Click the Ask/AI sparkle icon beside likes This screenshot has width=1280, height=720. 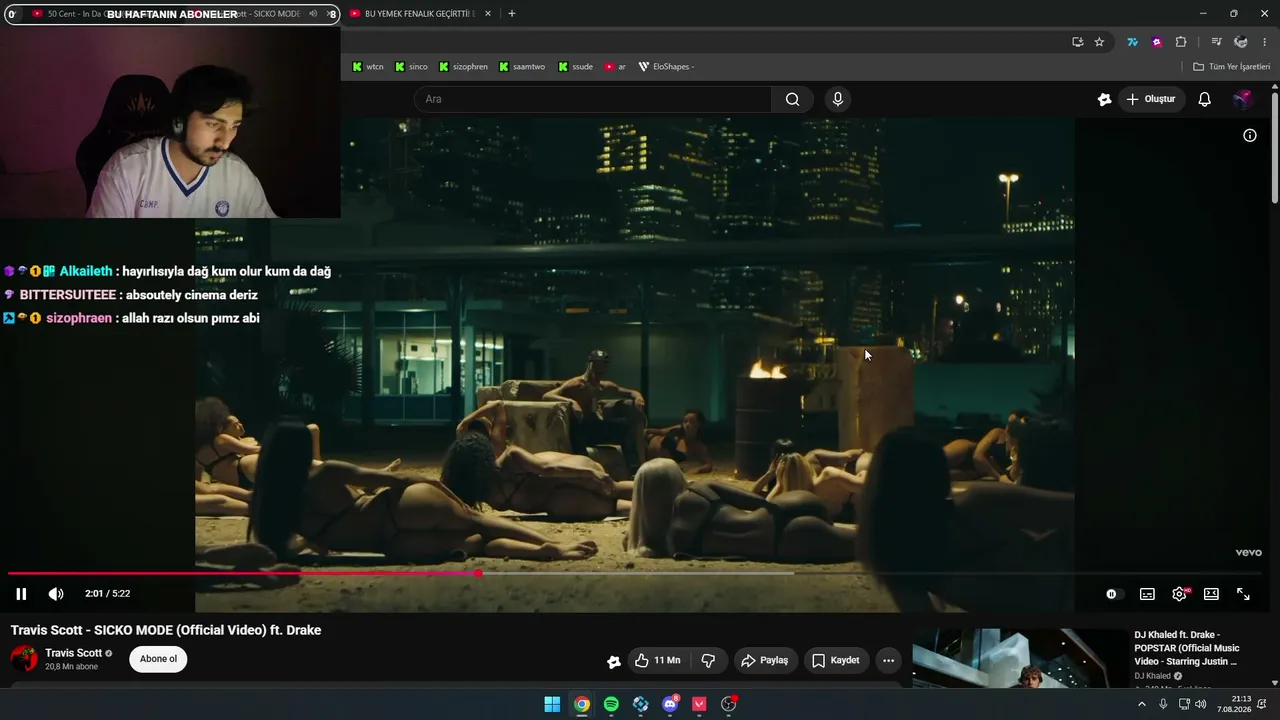(x=613, y=661)
